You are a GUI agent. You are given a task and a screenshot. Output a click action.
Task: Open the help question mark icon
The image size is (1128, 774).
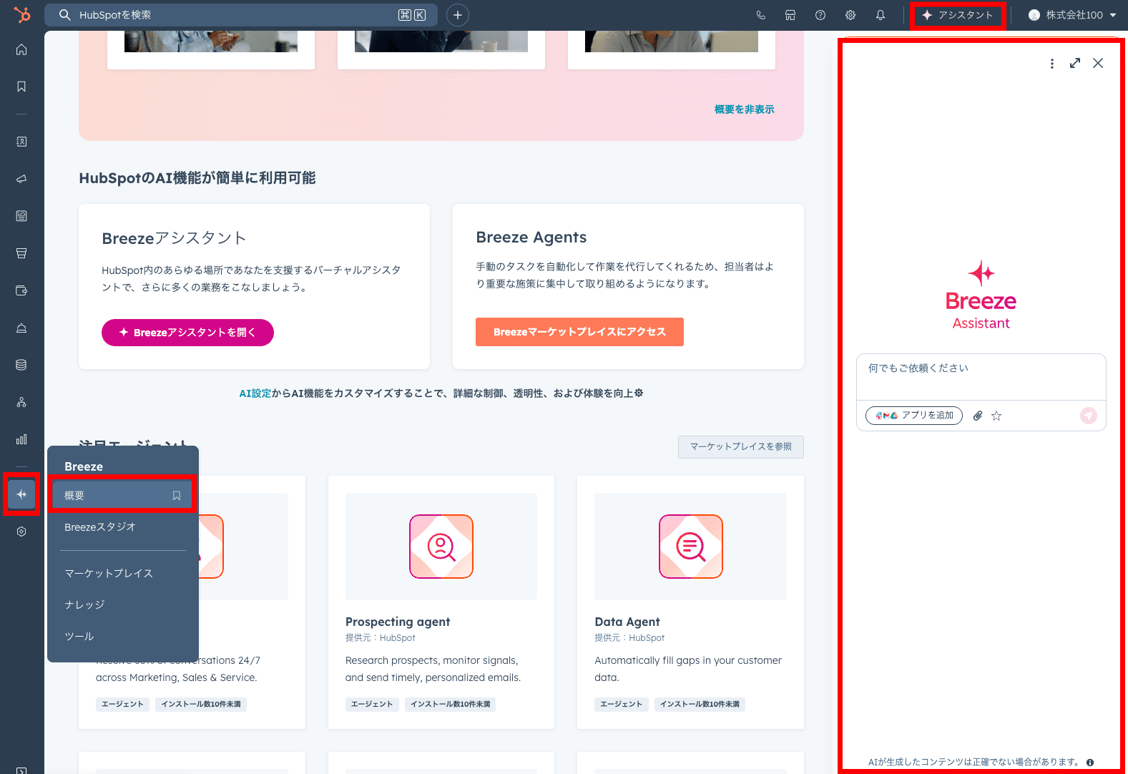(820, 14)
